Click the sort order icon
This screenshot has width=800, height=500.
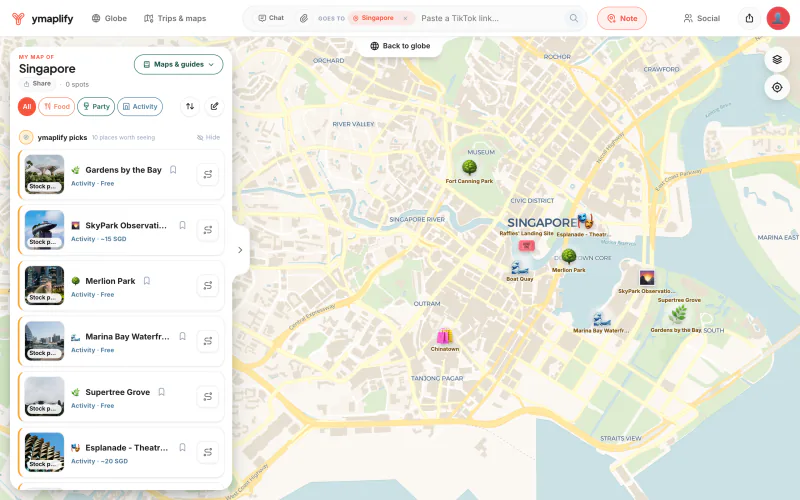190,106
